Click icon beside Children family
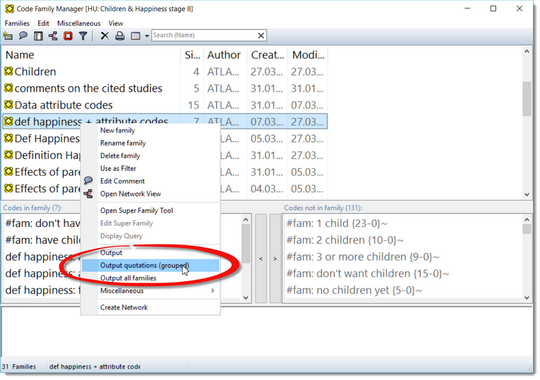 [9, 71]
